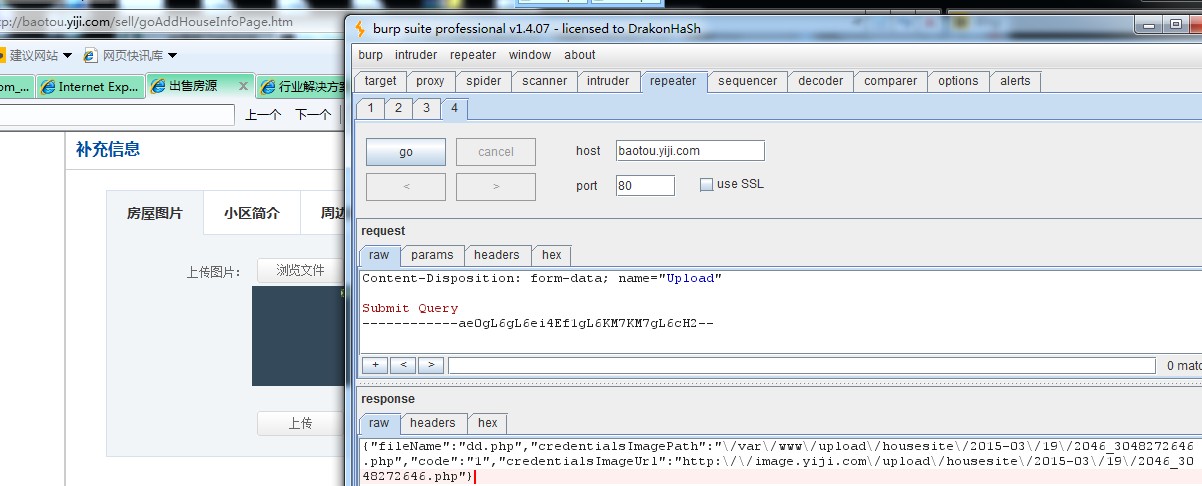Expand the 建议网站 dropdown arrow
This screenshot has width=1202, height=486.
pos(67,56)
